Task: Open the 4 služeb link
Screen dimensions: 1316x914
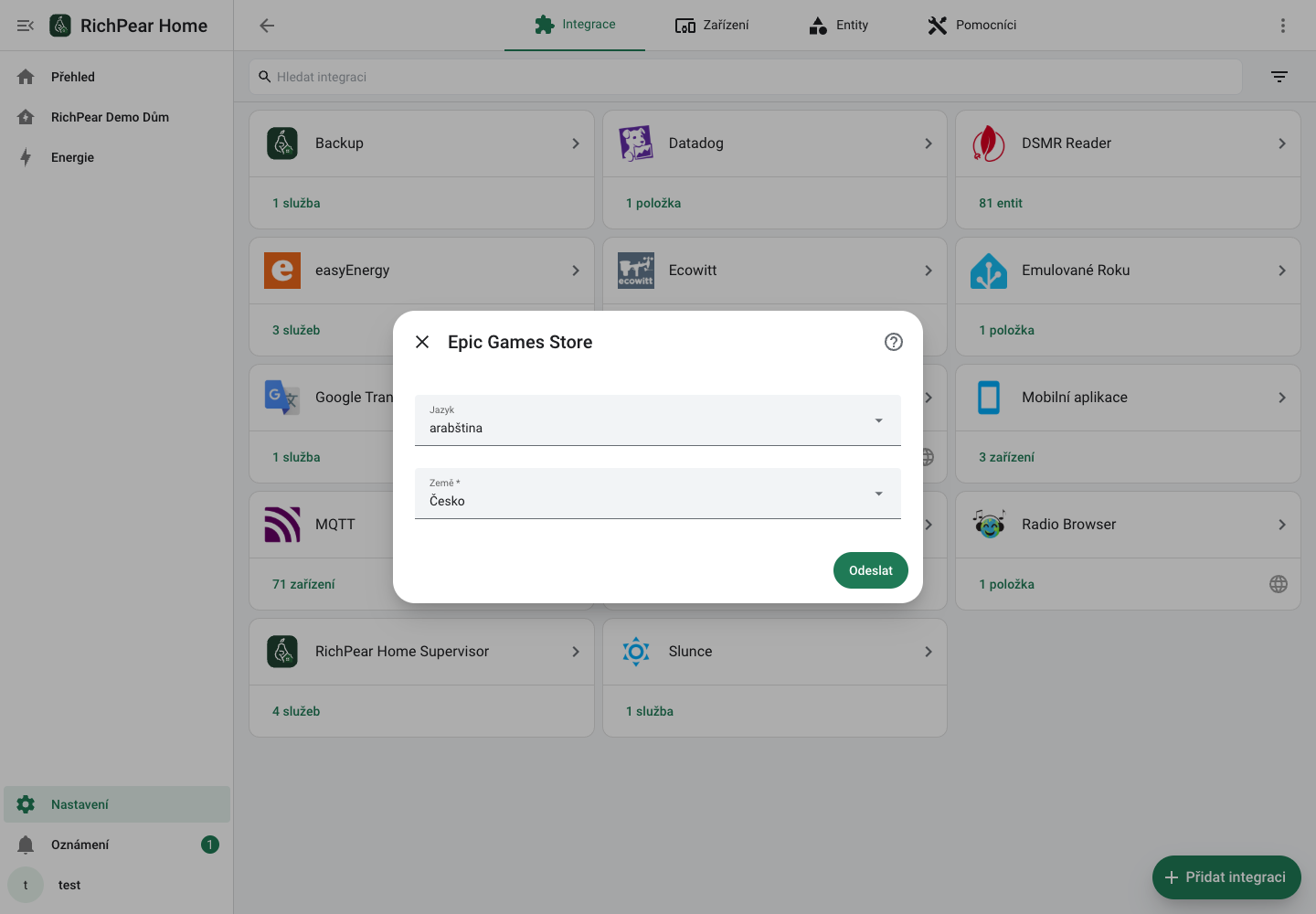Action: pos(296,711)
